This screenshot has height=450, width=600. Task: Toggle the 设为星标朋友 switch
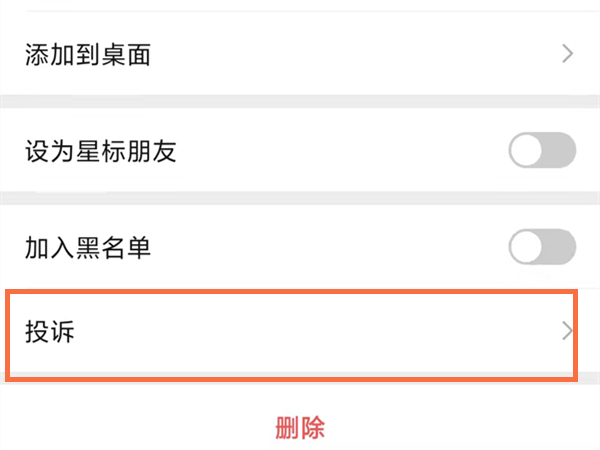point(542,152)
